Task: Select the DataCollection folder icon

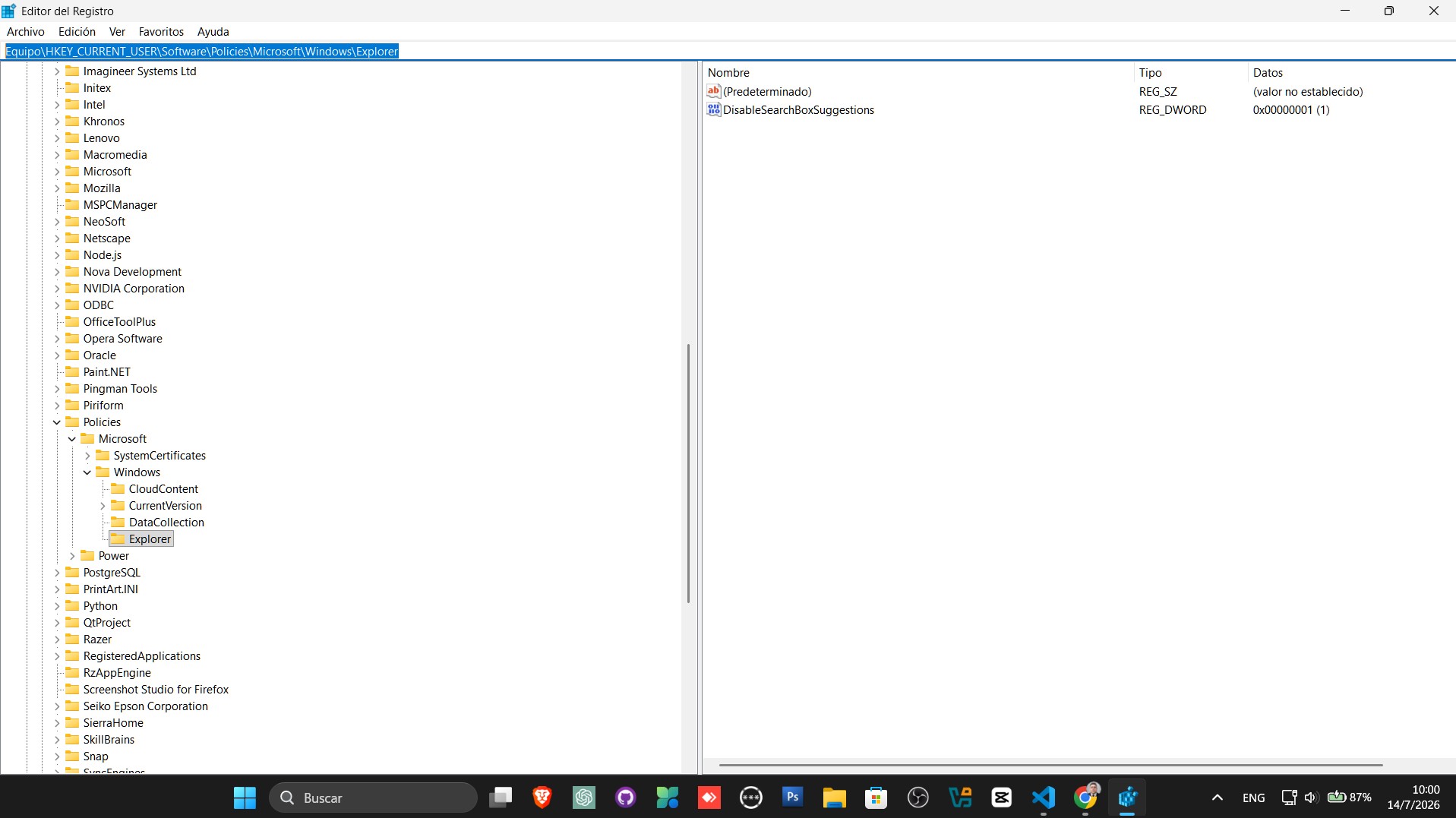Action: point(118,523)
